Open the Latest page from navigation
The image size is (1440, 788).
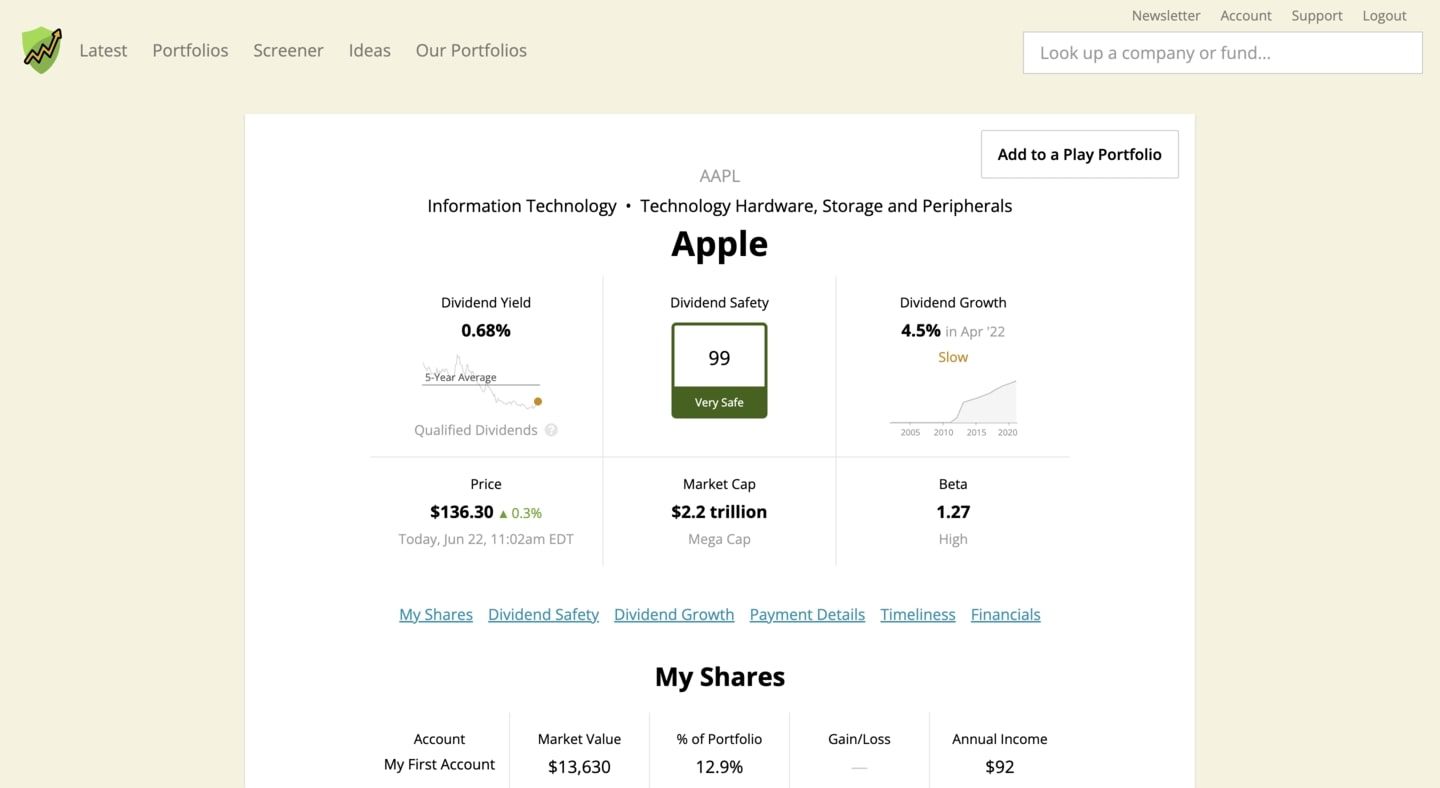point(103,50)
